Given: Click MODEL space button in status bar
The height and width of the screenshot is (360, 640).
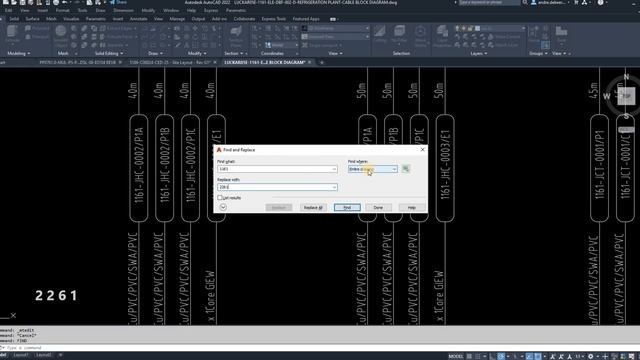Looking at the screenshot, I should 456,356.
